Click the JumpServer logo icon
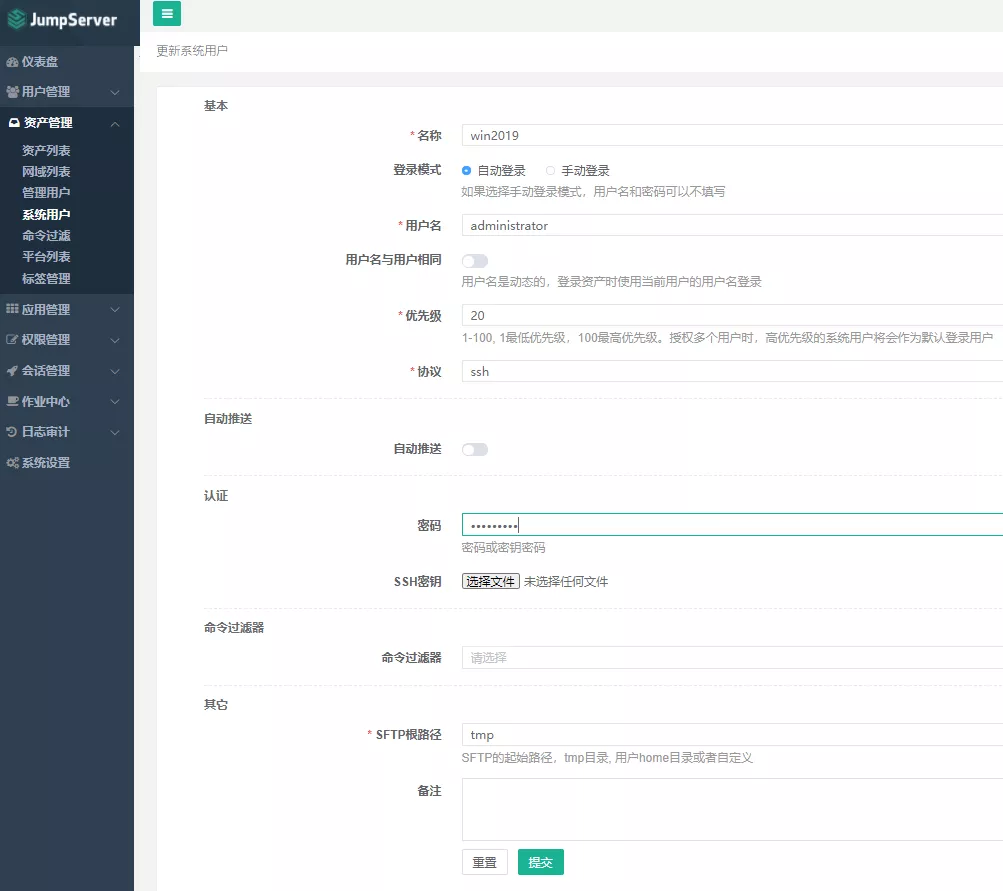The image size is (1003, 891). tap(17, 20)
